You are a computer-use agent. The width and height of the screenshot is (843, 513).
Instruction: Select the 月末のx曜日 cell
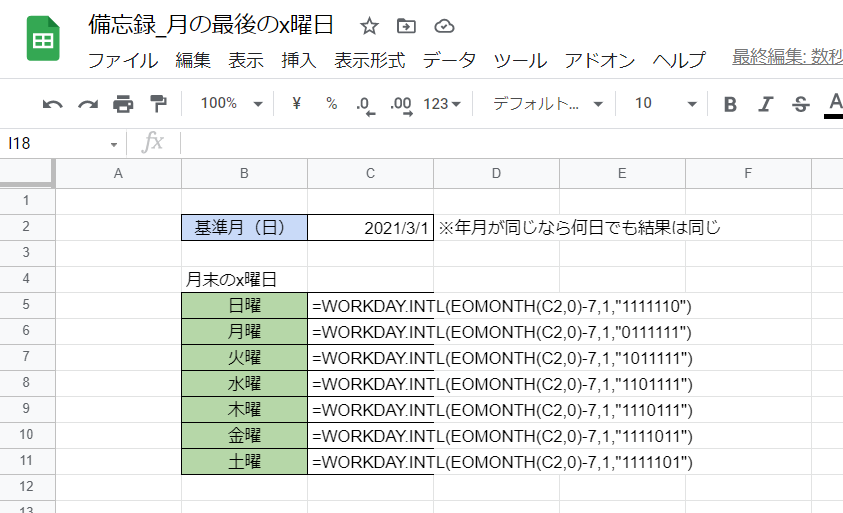(x=244, y=280)
